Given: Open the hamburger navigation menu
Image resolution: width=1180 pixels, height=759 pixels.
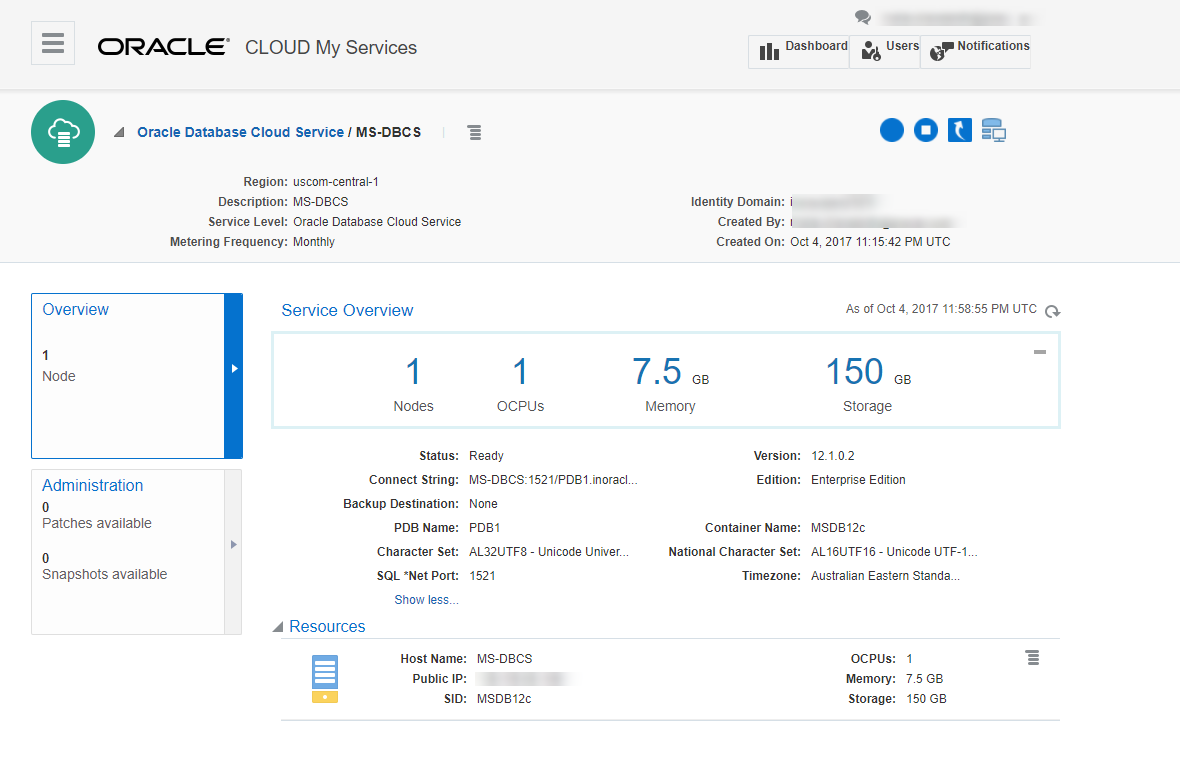Looking at the screenshot, I should (x=53, y=43).
